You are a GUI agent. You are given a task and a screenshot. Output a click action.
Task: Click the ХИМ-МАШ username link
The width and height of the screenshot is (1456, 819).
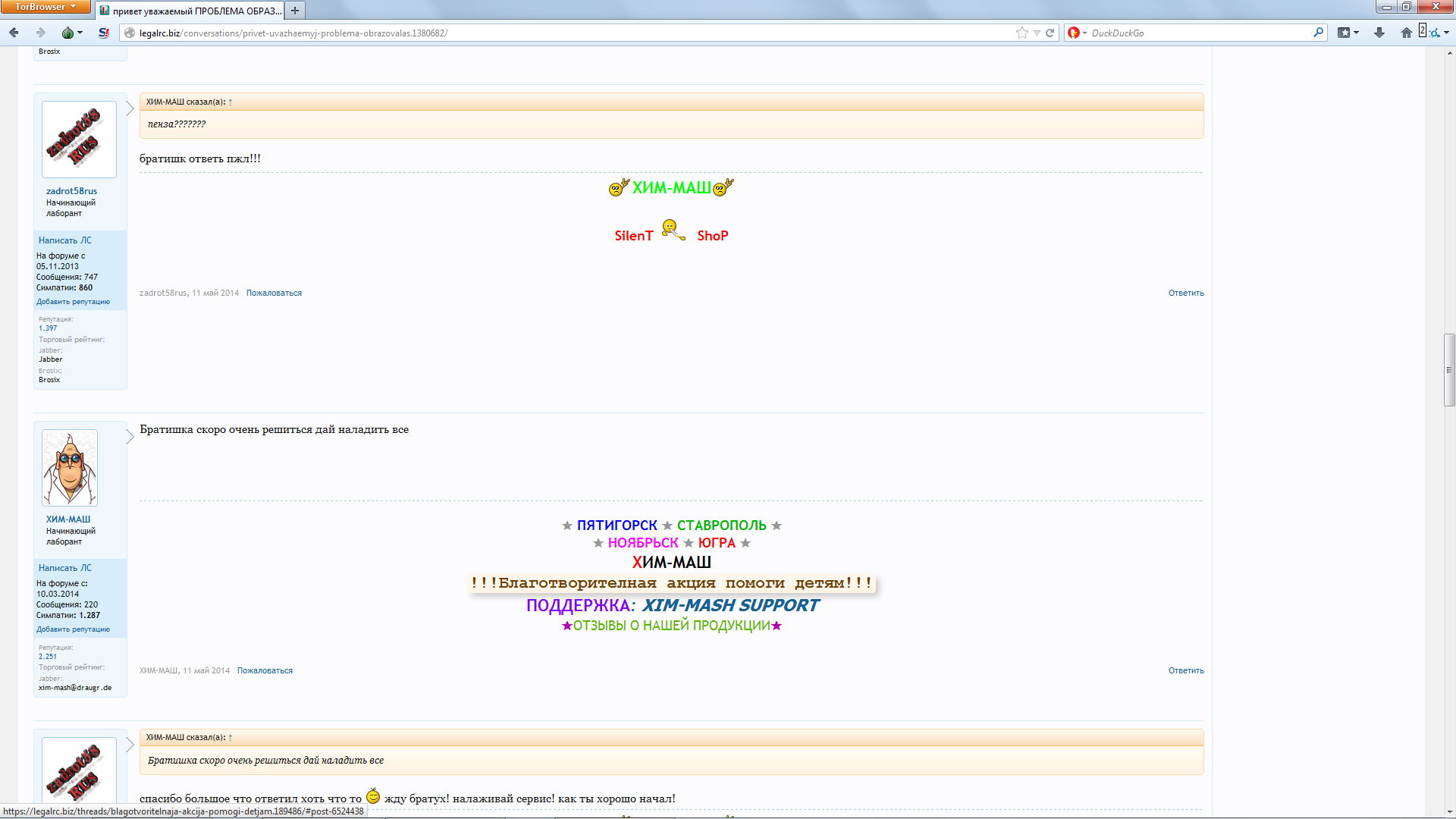point(68,519)
